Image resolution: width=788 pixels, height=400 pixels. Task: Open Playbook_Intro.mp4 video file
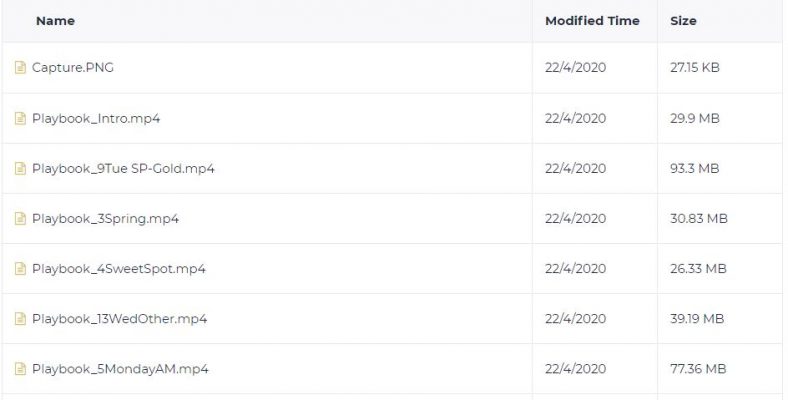(x=96, y=119)
